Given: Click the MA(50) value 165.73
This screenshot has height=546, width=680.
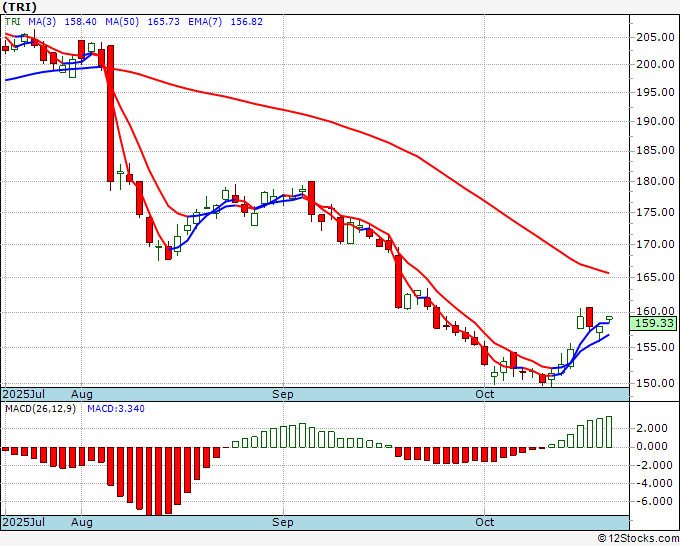Looking at the screenshot, I should point(163,22).
